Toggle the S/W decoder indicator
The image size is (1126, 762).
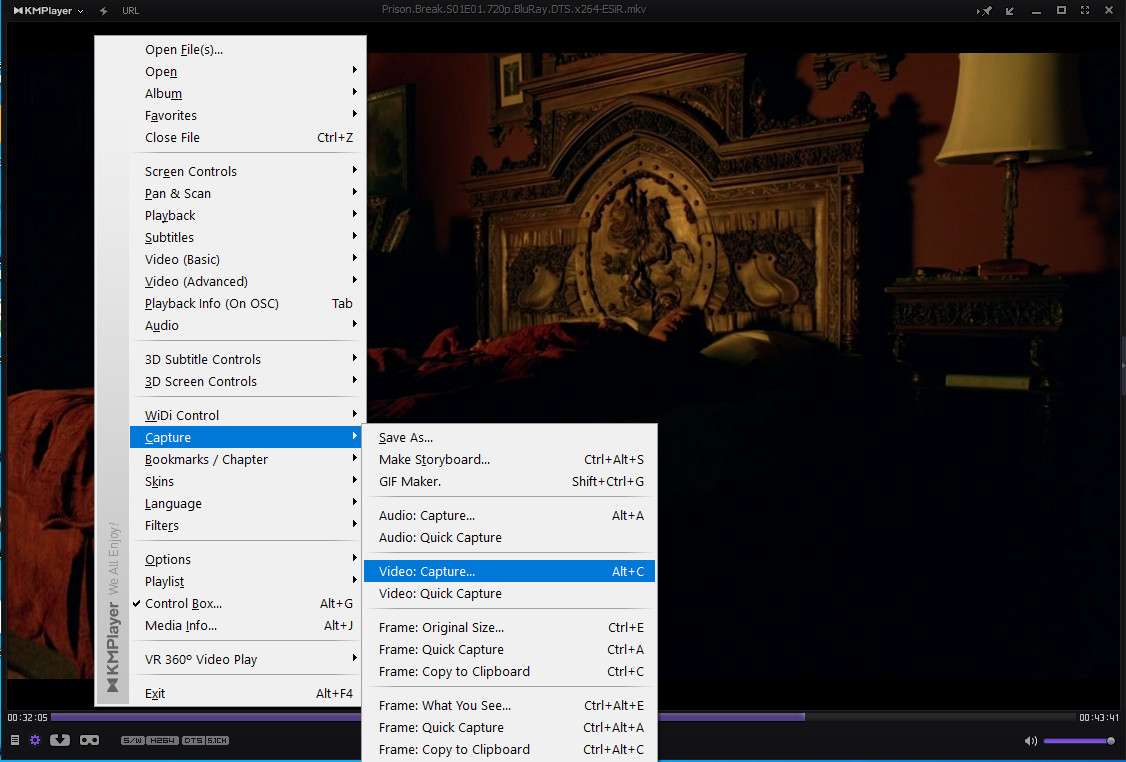point(132,741)
